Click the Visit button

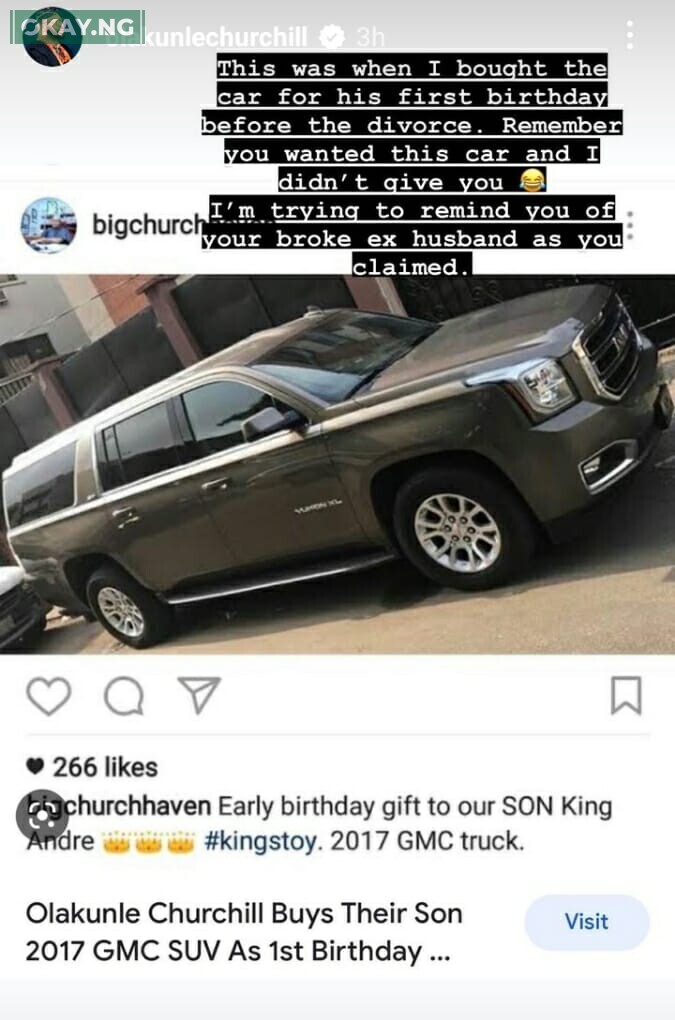[587, 922]
